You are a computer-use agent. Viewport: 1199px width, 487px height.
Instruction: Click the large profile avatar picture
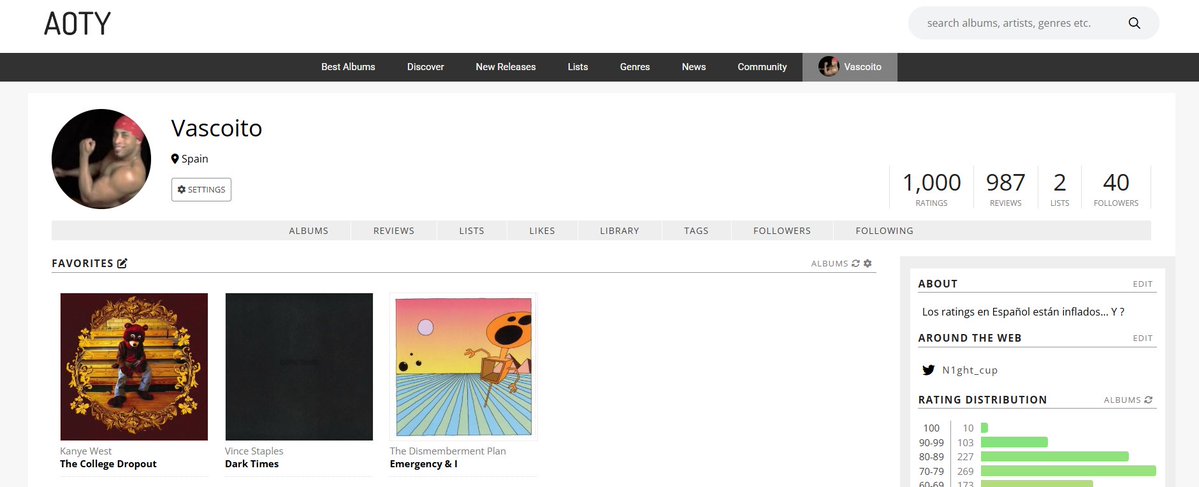(101, 159)
